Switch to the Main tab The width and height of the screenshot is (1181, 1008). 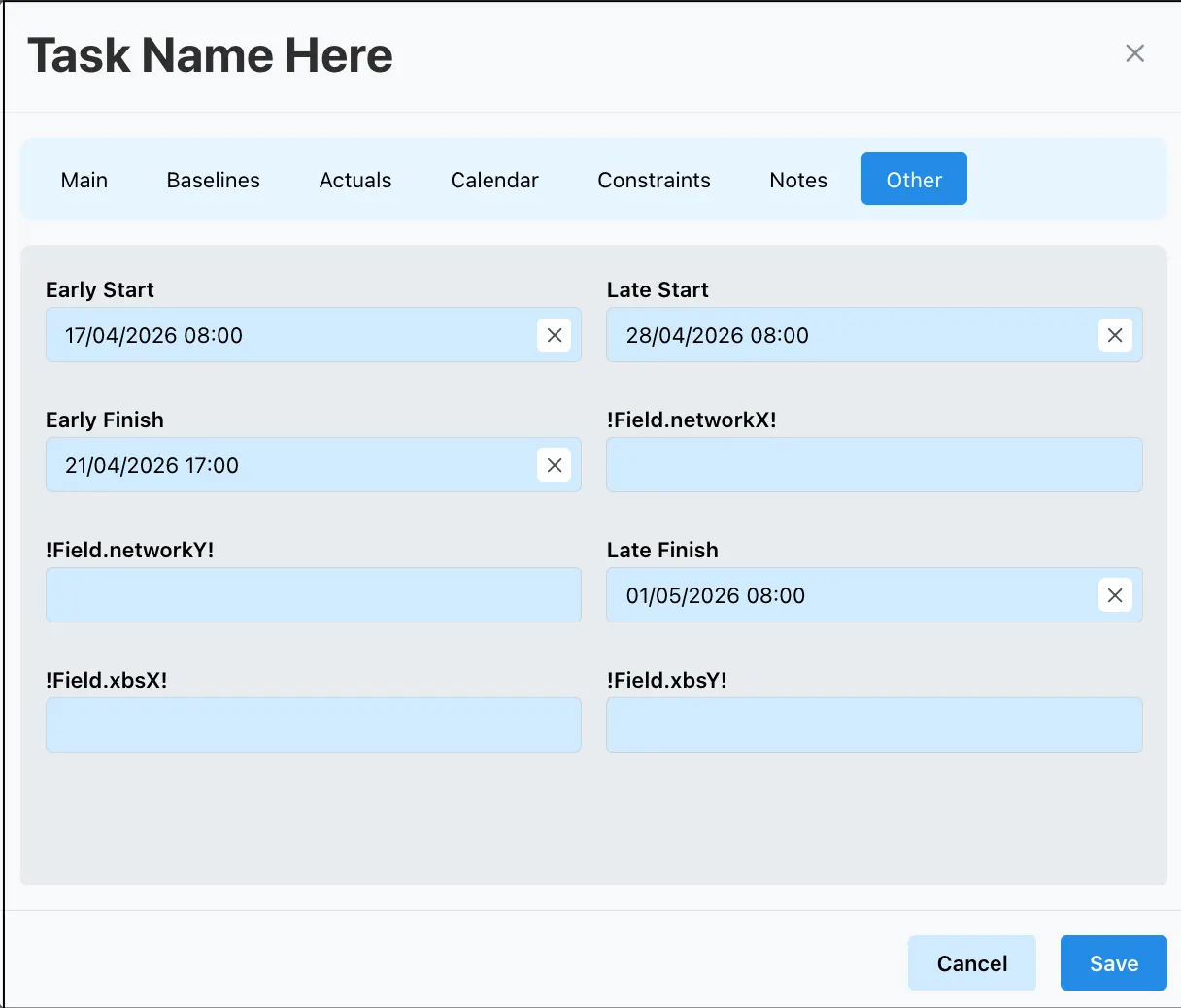(x=84, y=180)
